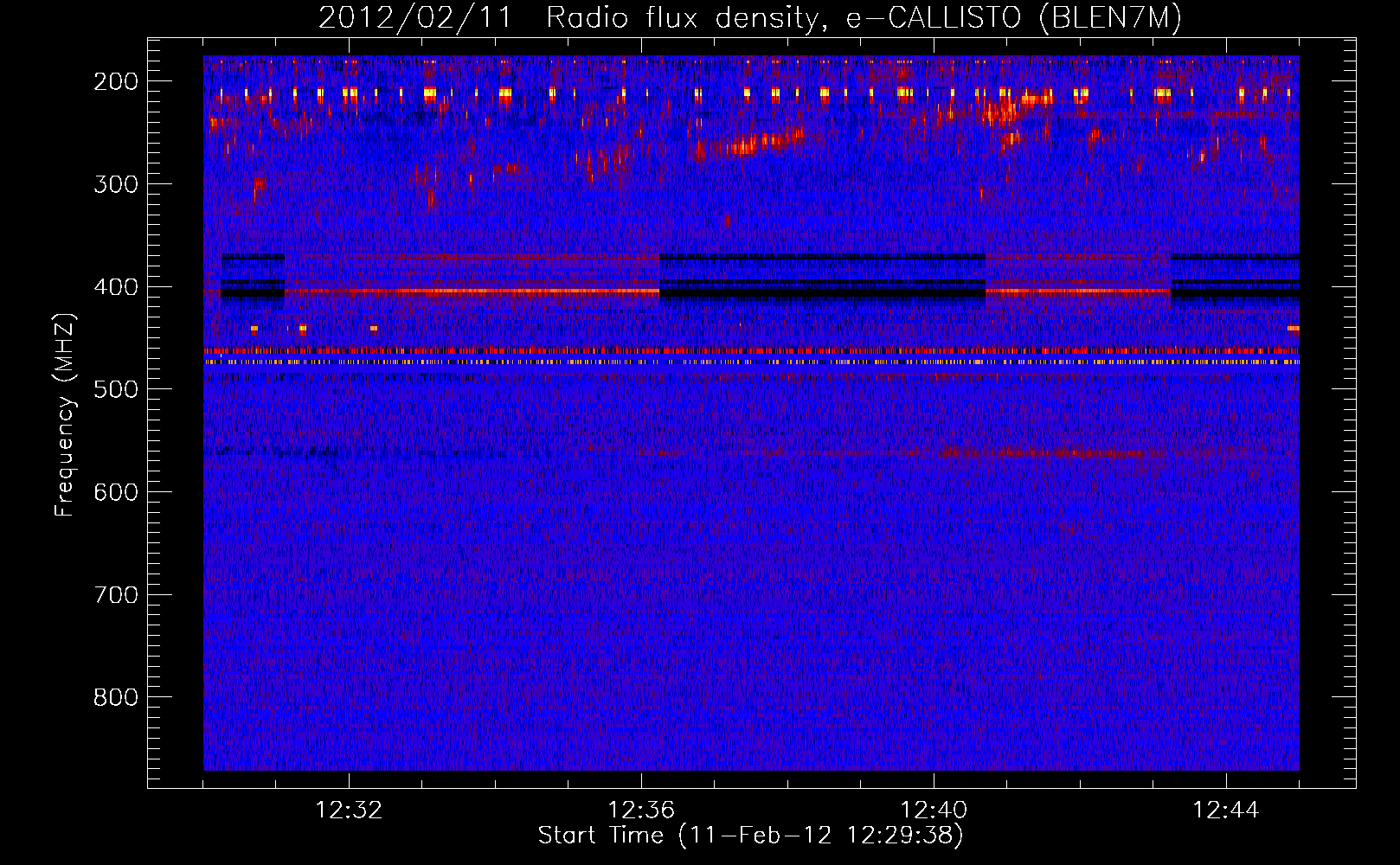
Task: Click the plot title "2012/02/11 Radio flux density, e-CALLISTO (BLEN7M)"
Action: 750,18
